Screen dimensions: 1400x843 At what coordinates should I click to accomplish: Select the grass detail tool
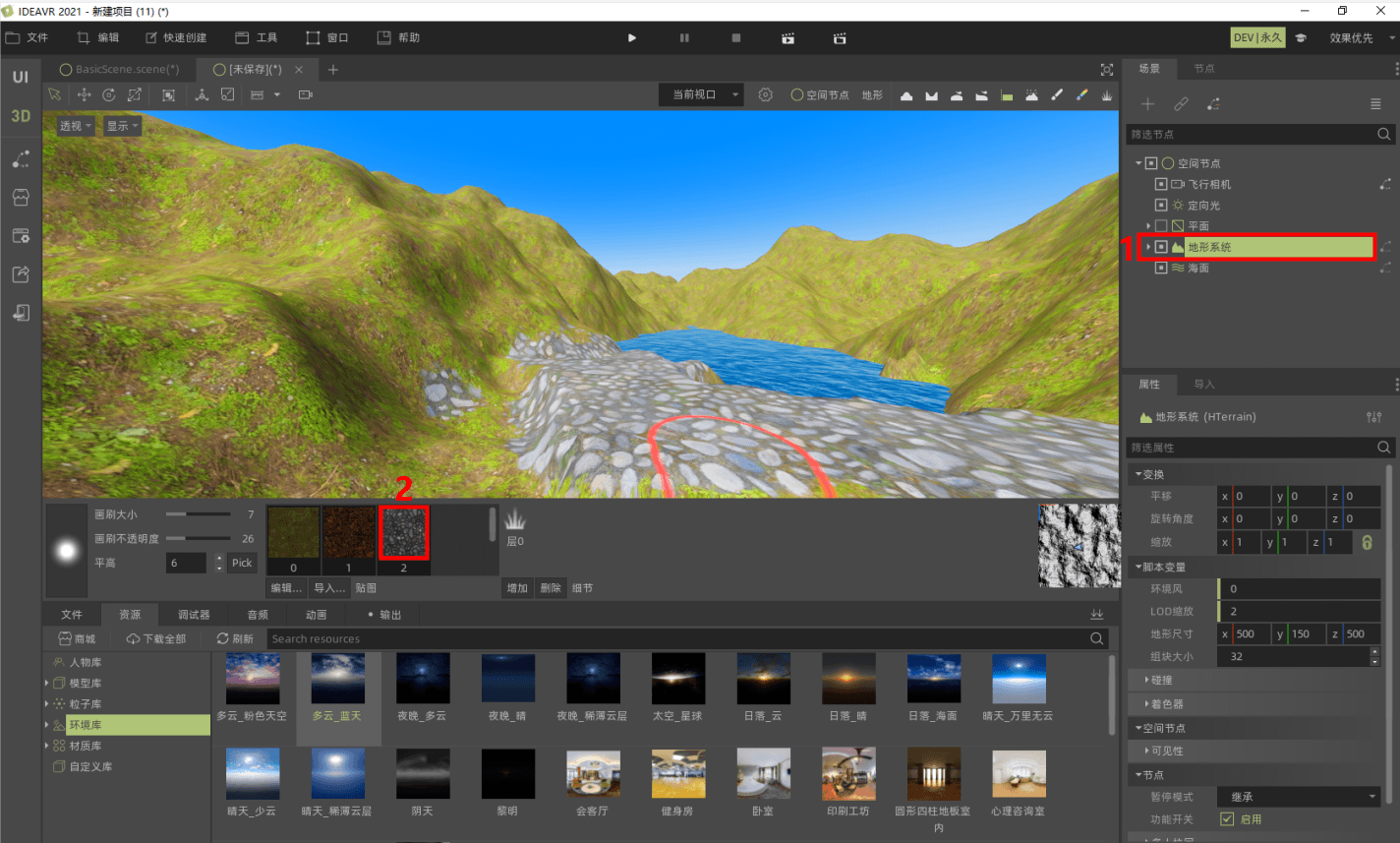tap(1107, 95)
